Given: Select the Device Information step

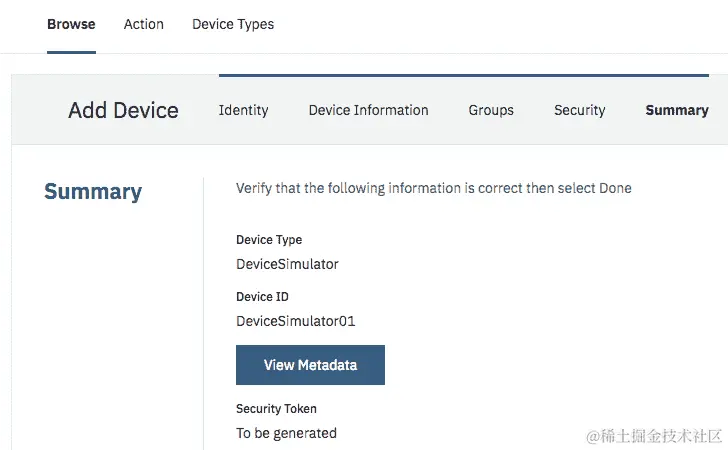Looking at the screenshot, I should [x=368, y=110].
